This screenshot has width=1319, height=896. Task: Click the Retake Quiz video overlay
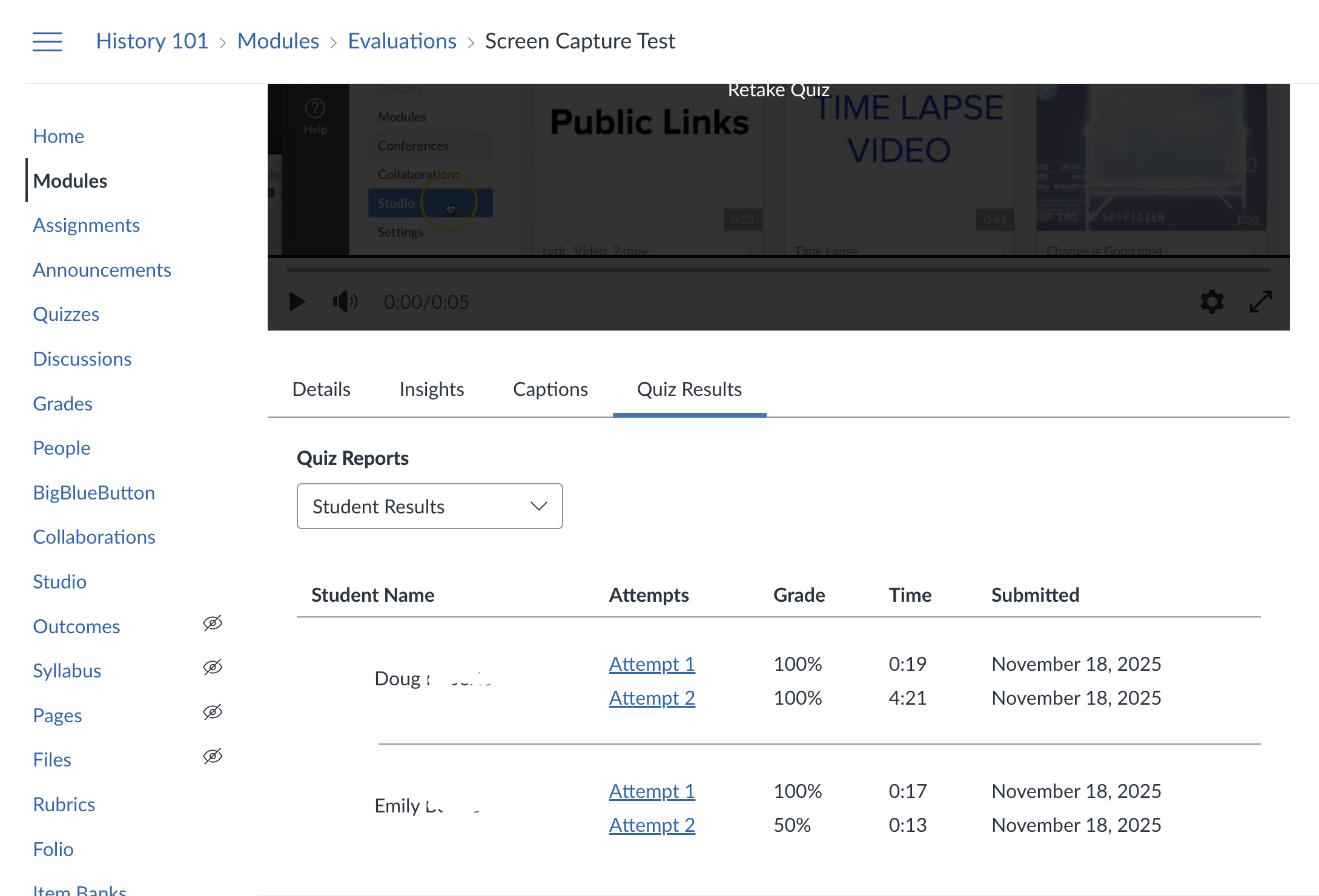point(778,91)
